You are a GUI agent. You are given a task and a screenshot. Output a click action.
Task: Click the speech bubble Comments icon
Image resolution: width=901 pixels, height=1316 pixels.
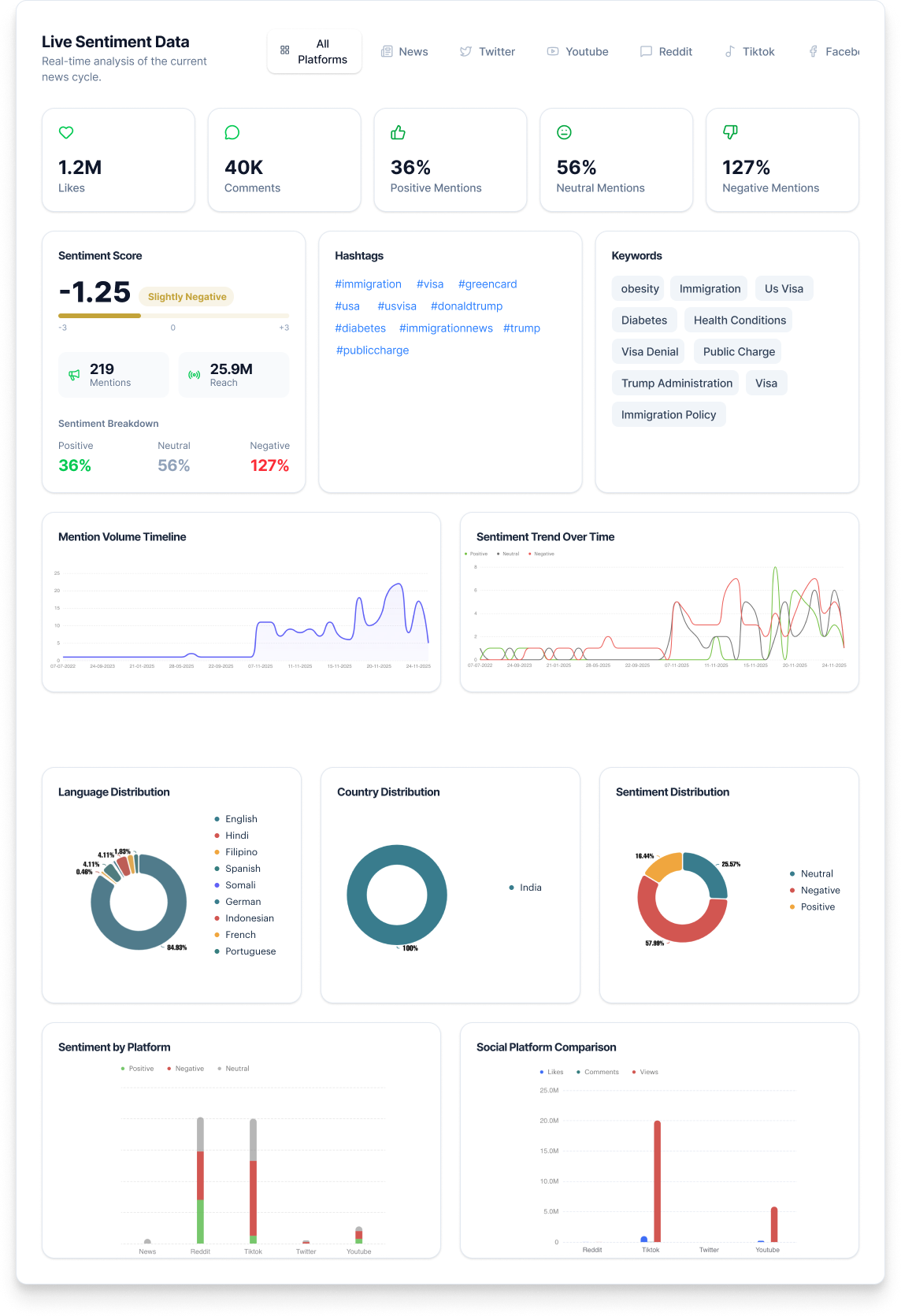tap(232, 132)
